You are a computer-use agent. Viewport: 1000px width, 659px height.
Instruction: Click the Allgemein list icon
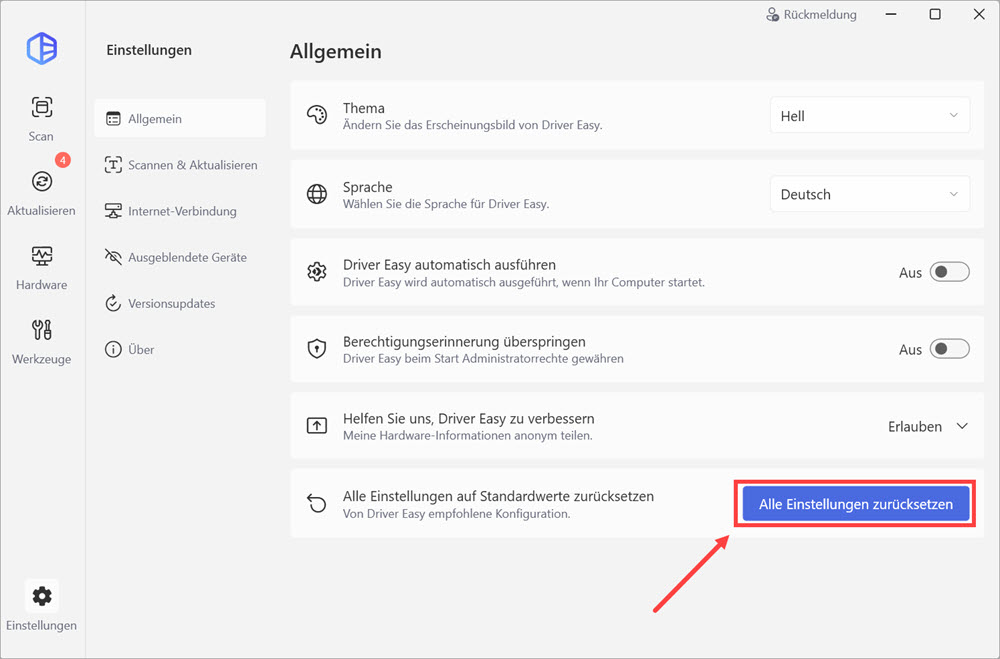click(114, 119)
